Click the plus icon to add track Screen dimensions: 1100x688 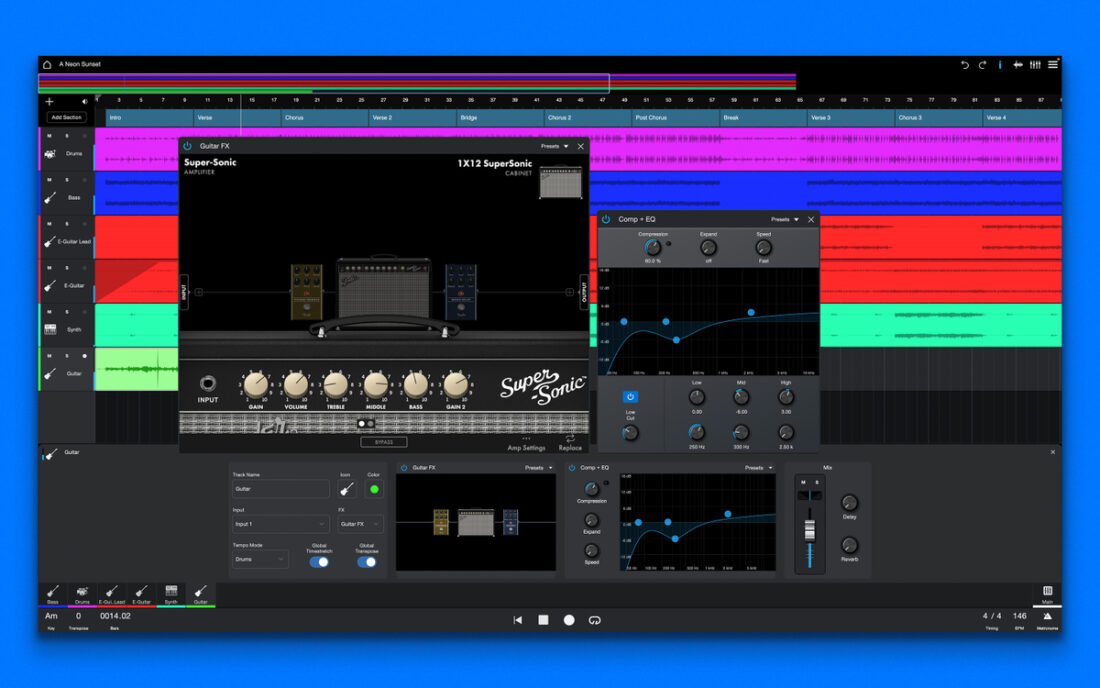pos(50,101)
